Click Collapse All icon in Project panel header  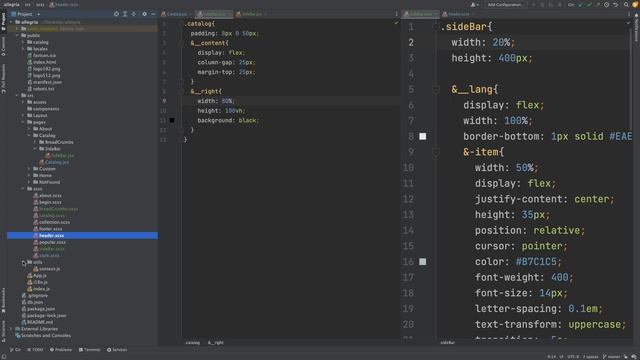133,14
